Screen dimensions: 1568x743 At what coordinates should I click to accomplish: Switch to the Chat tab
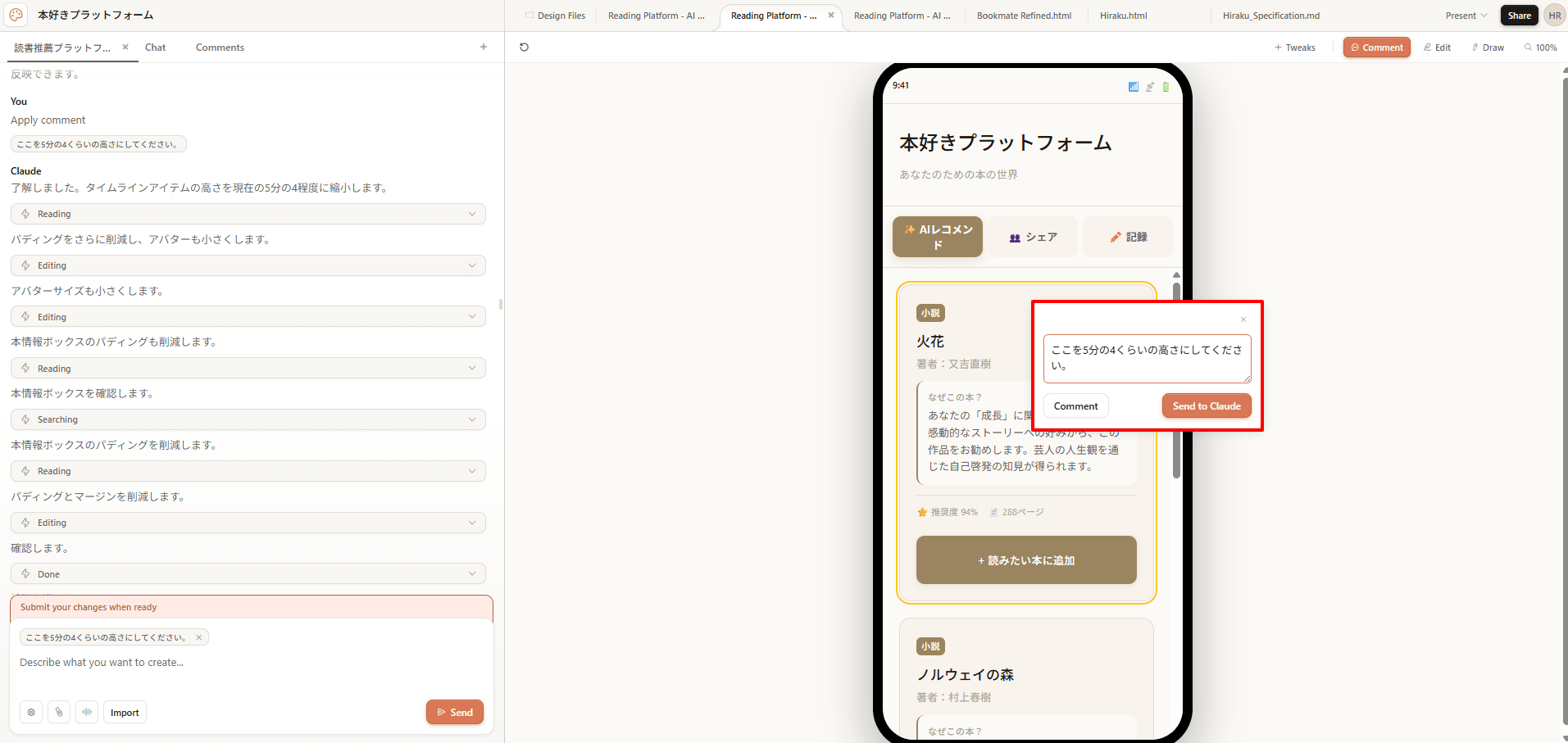click(156, 48)
